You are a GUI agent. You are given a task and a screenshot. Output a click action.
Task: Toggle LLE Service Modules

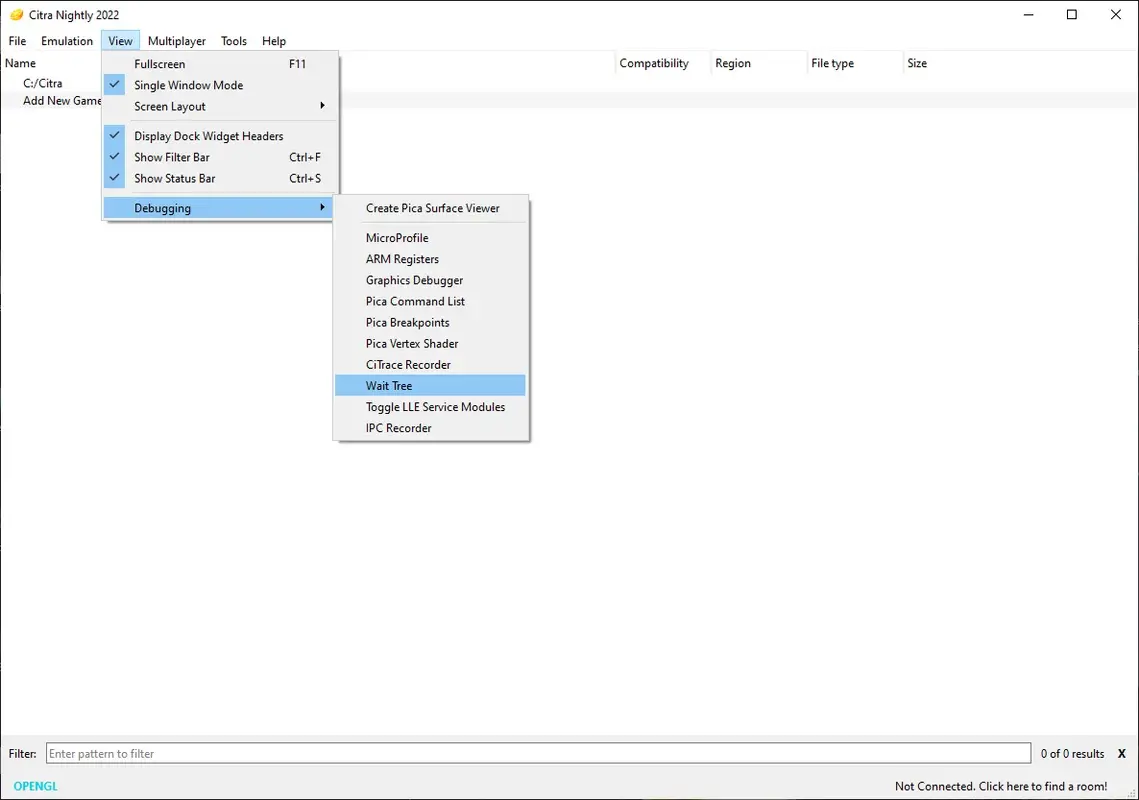point(435,407)
